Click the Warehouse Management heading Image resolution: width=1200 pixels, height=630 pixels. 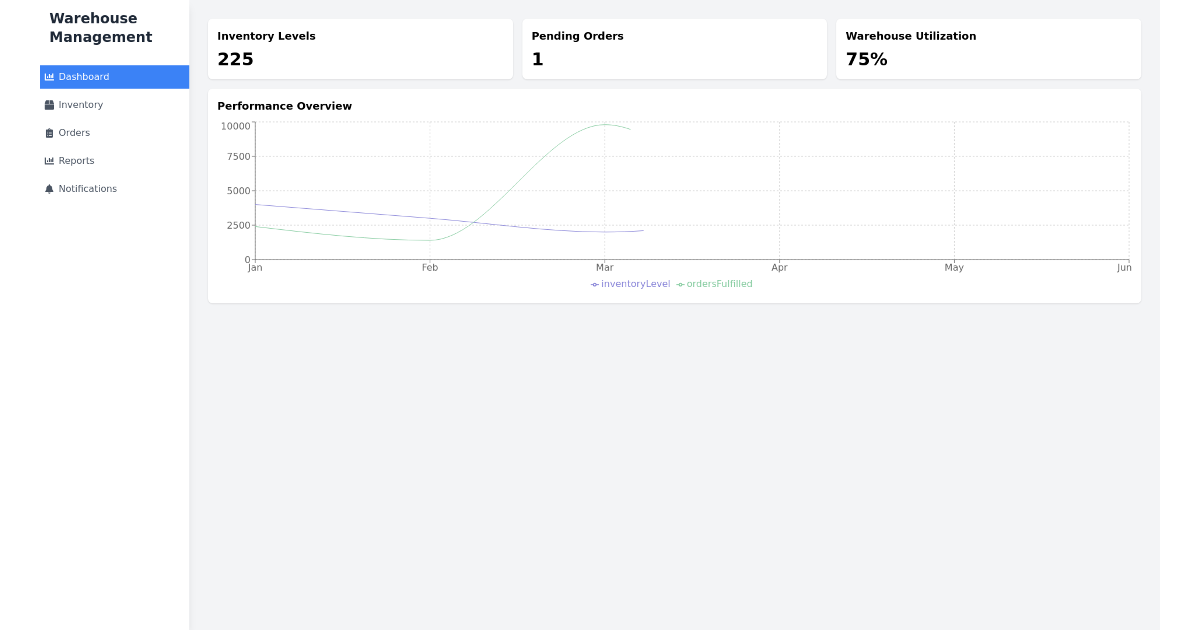(100, 27)
